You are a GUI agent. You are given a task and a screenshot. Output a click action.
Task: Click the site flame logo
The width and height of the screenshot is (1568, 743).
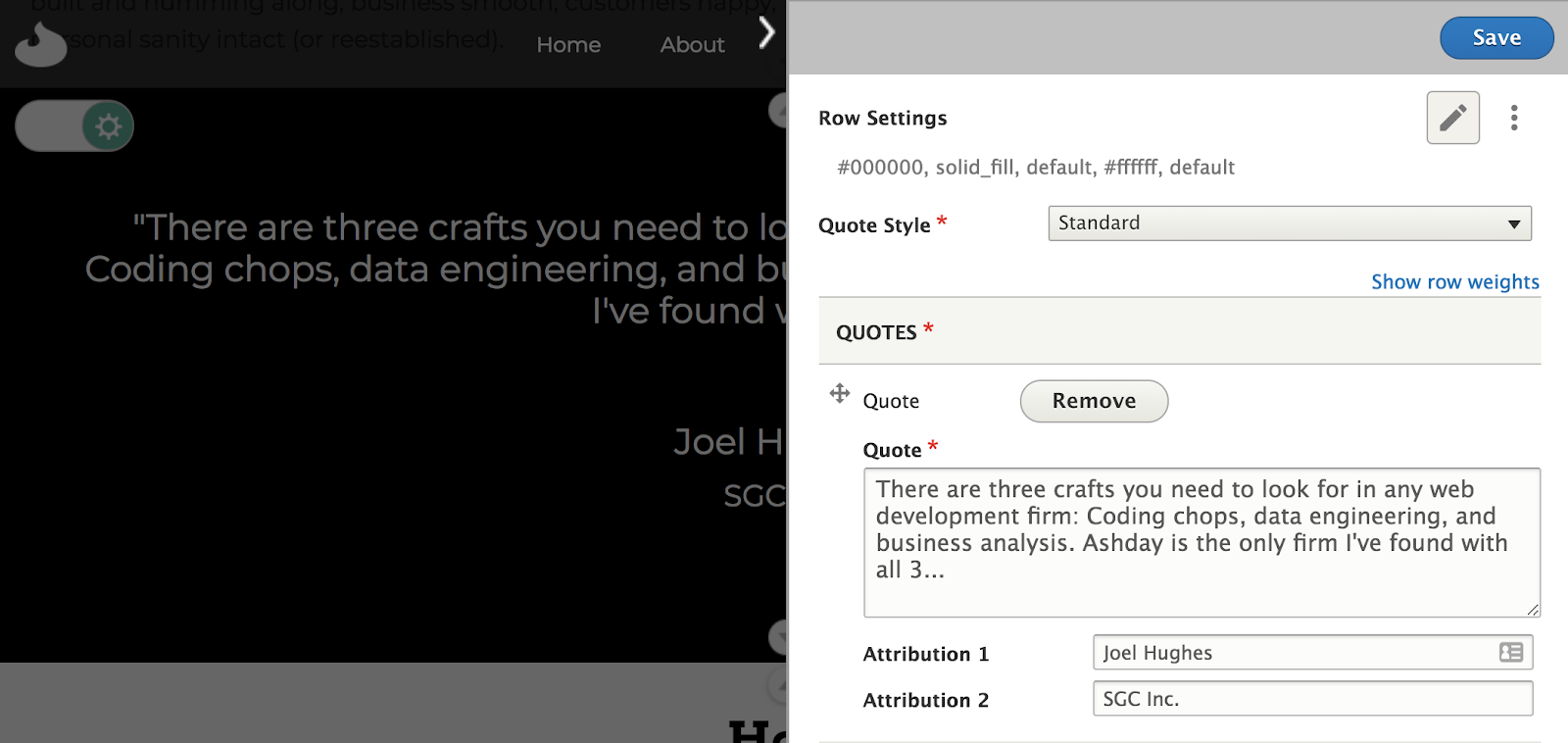40,45
